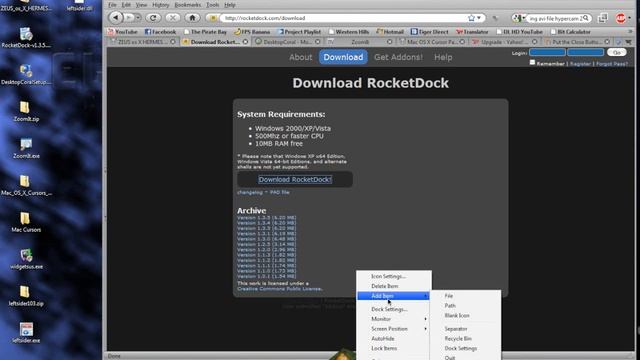Select the Mac Cursors folder icon
Image resolution: width=640 pixels, height=360 pixels.
pos(26,222)
